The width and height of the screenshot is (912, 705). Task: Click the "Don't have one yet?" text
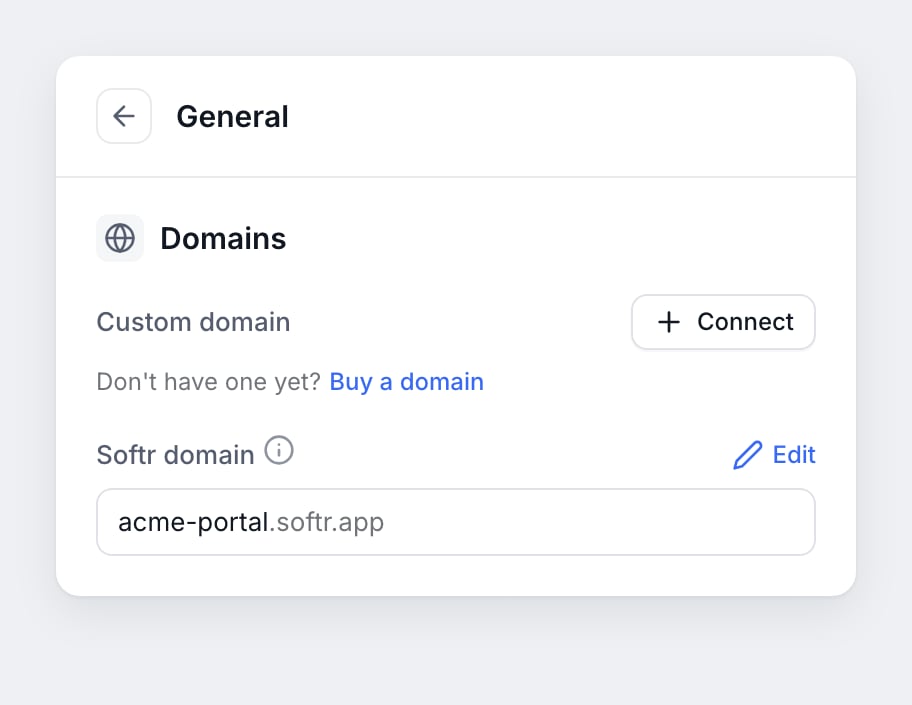(208, 382)
